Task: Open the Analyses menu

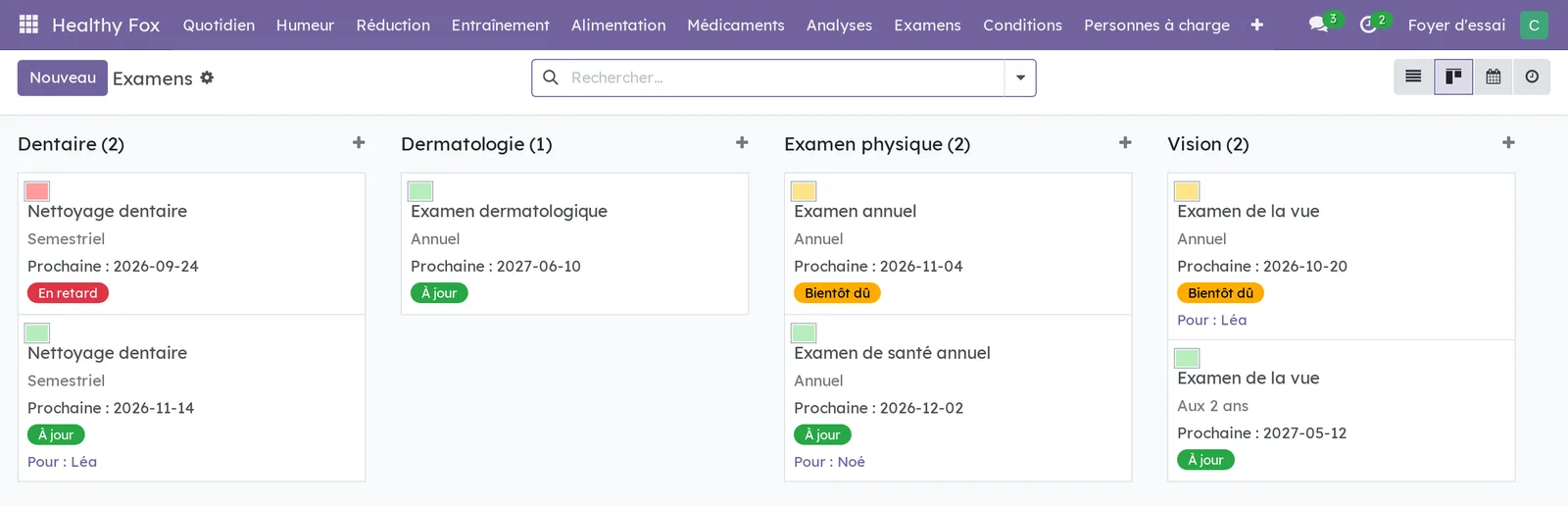Action: [839, 25]
